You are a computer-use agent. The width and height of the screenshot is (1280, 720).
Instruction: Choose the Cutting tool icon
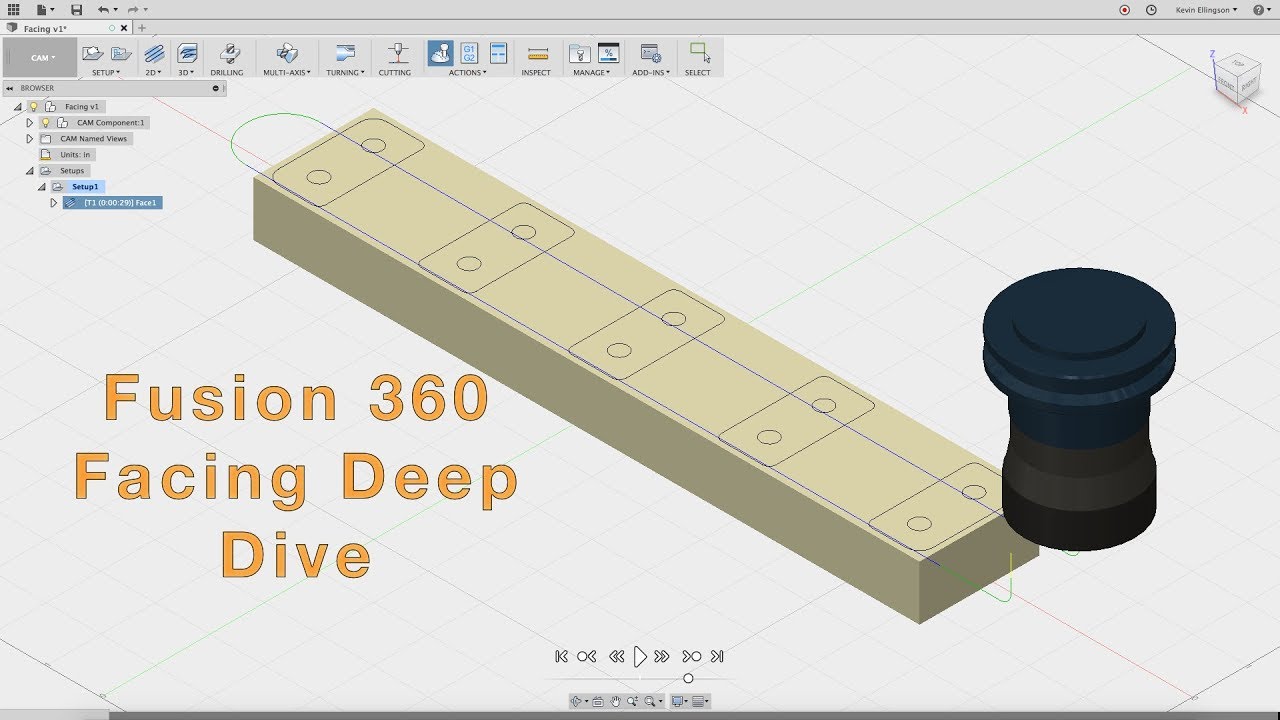[x=398, y=53]
